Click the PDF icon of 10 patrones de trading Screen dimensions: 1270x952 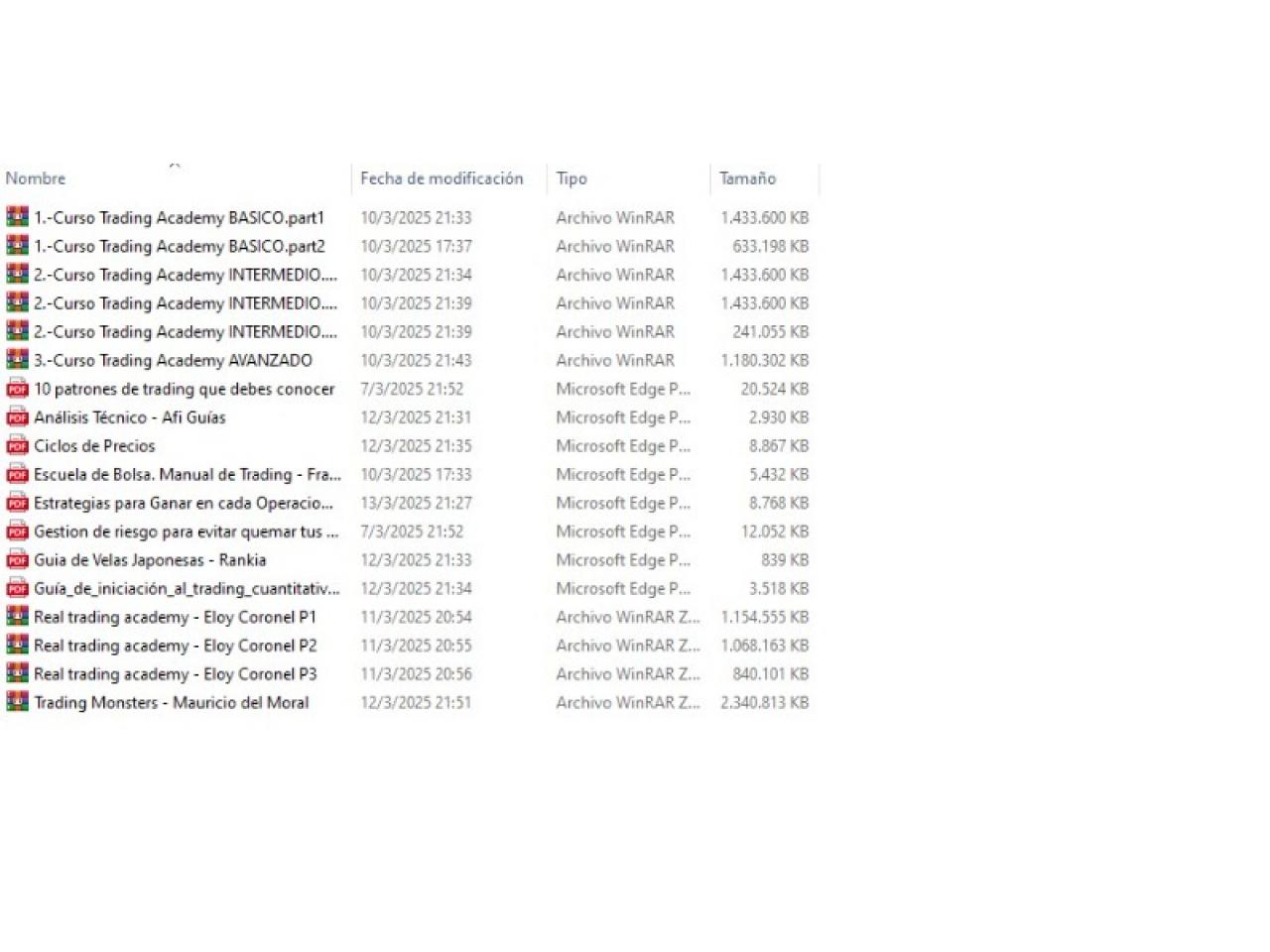(18, 389)
